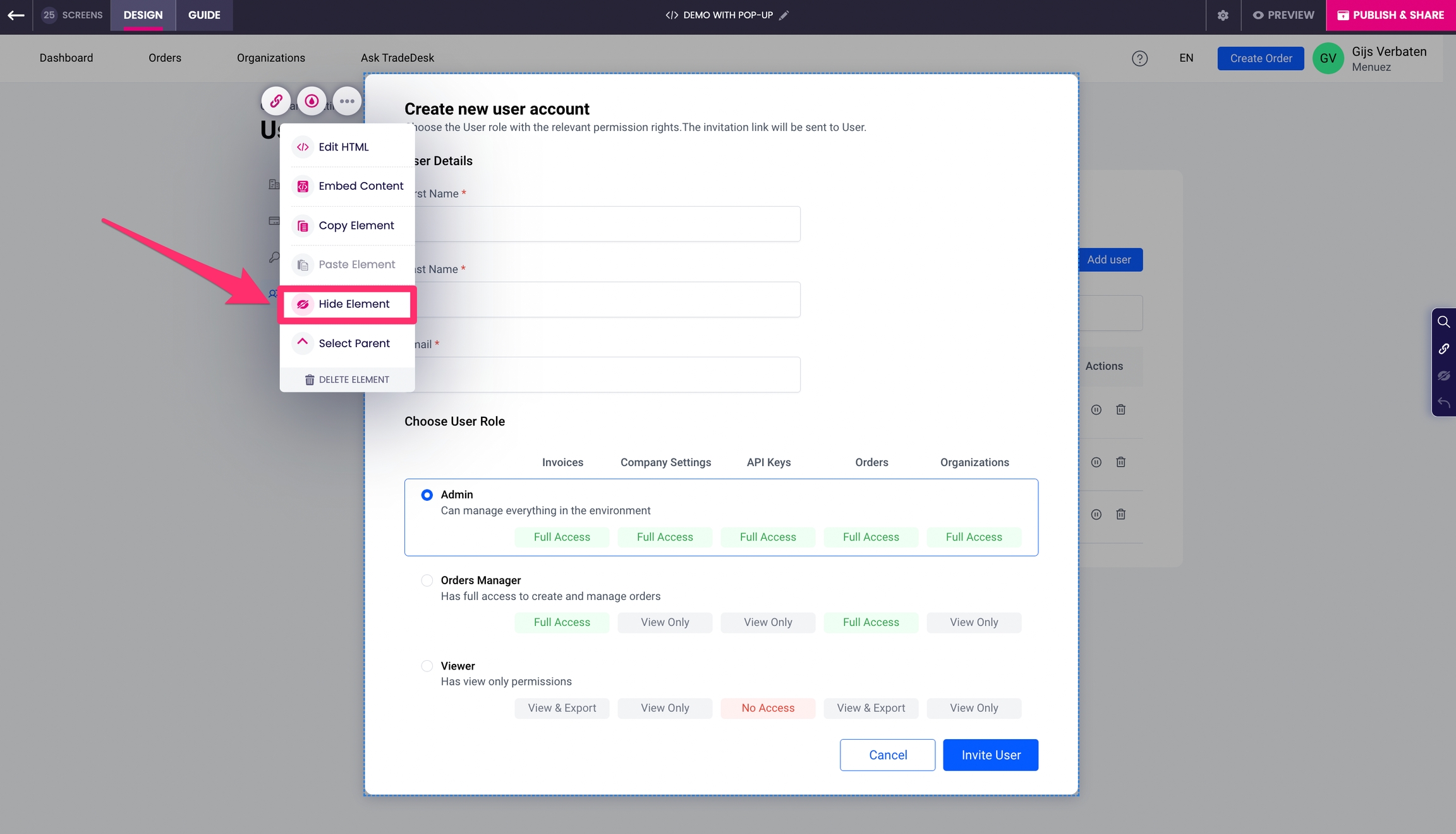Open the 25 Screens list

point(72,15)
